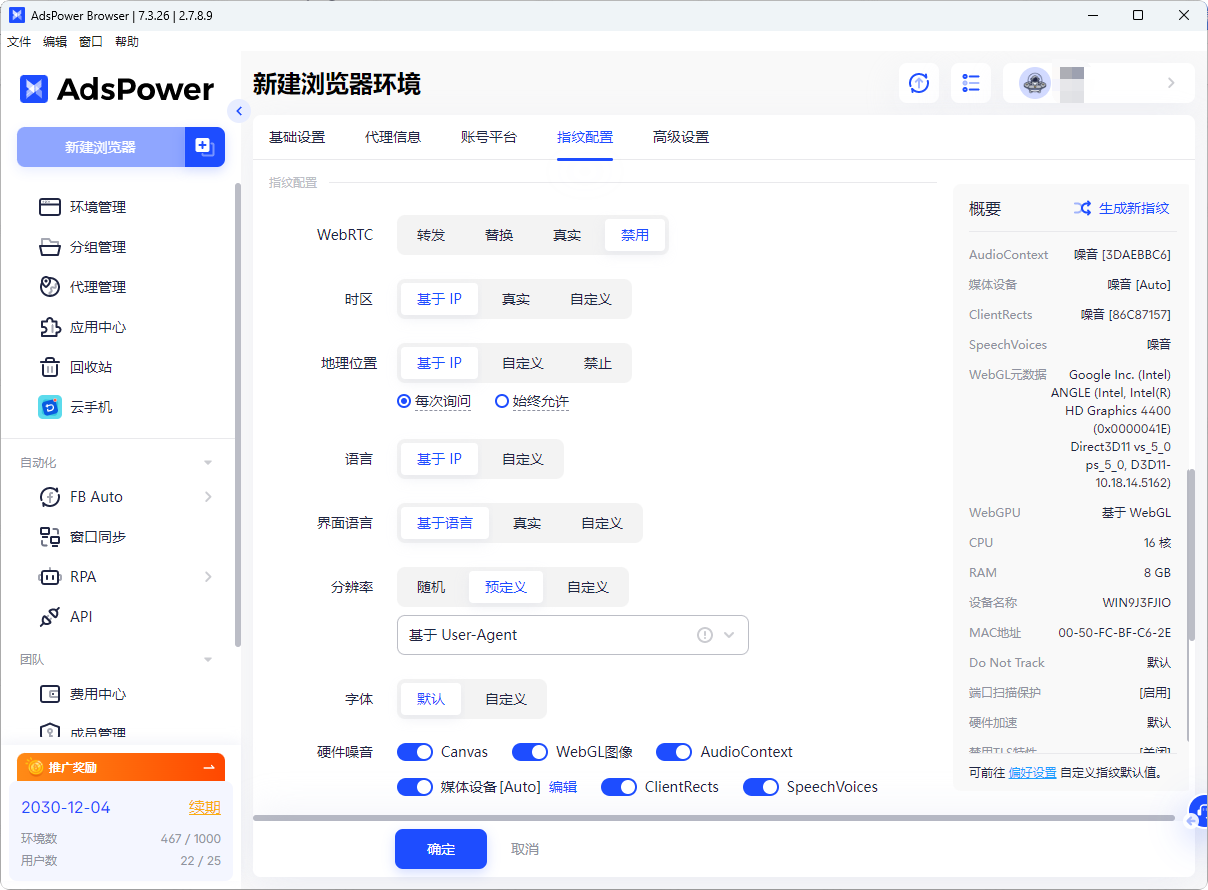
Task: Expand the FB Auto submenu
Action: 208,497
